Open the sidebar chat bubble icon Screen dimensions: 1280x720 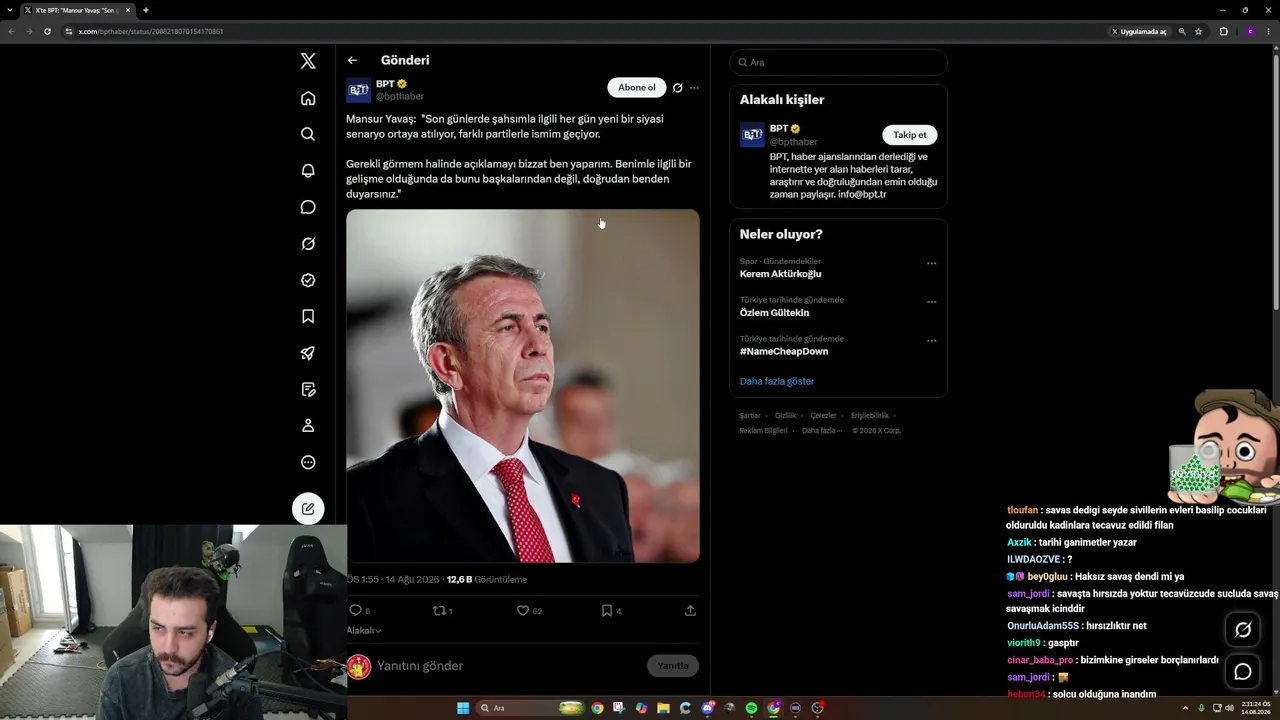(308, 207)
